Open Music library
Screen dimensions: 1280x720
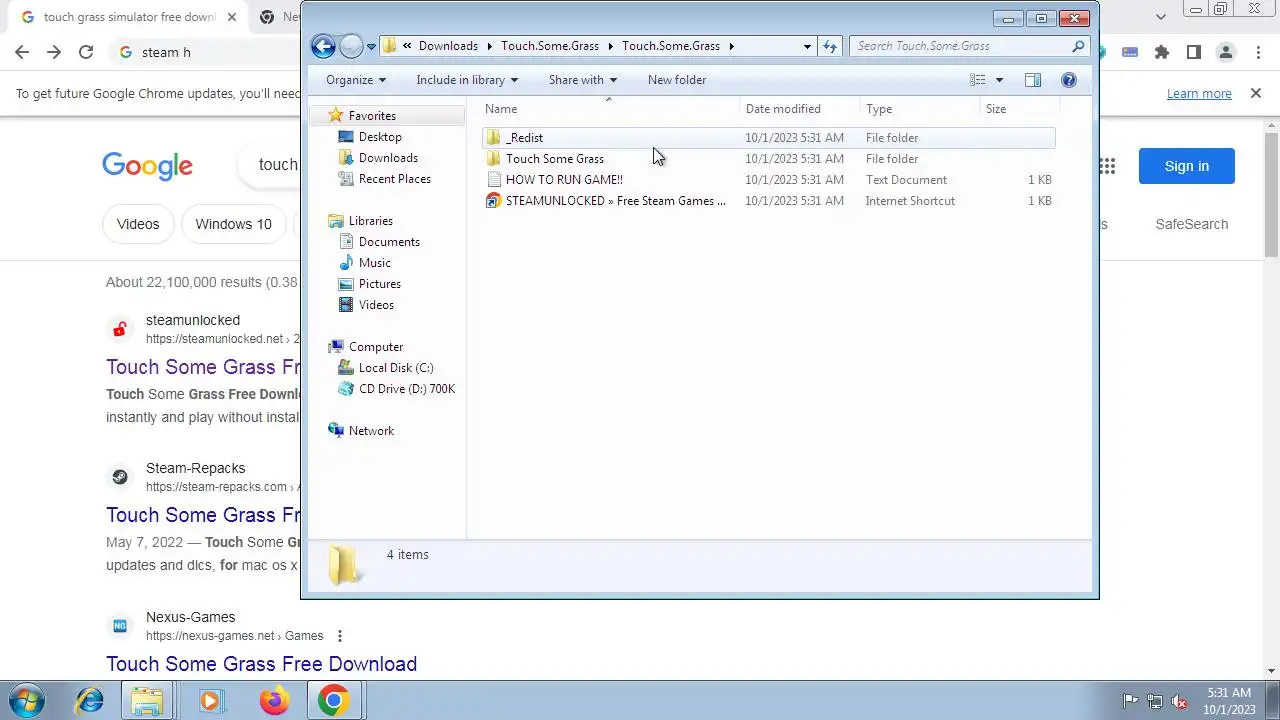pyautogui.click(x=375, y=263)
